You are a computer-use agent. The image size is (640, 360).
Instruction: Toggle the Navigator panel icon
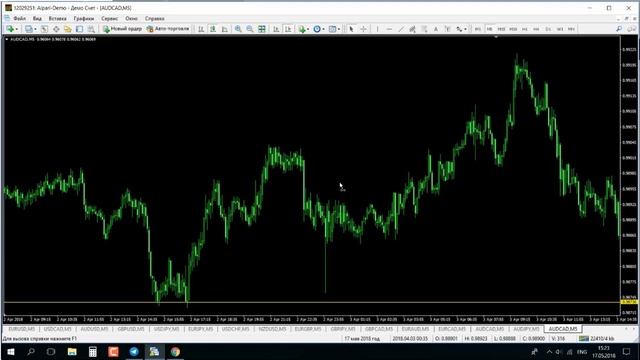[x=68, y=29]
